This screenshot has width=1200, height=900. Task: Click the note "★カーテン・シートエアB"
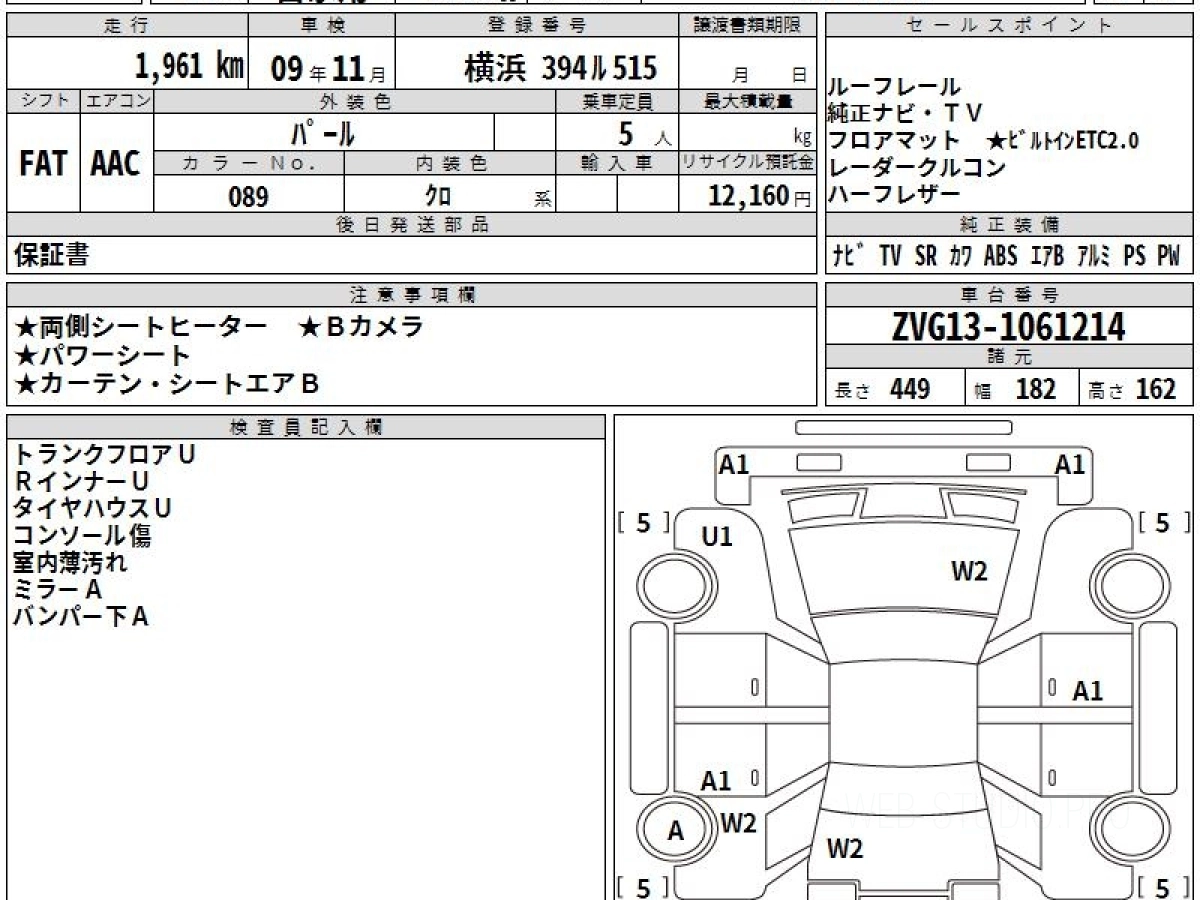click(166, 383)
